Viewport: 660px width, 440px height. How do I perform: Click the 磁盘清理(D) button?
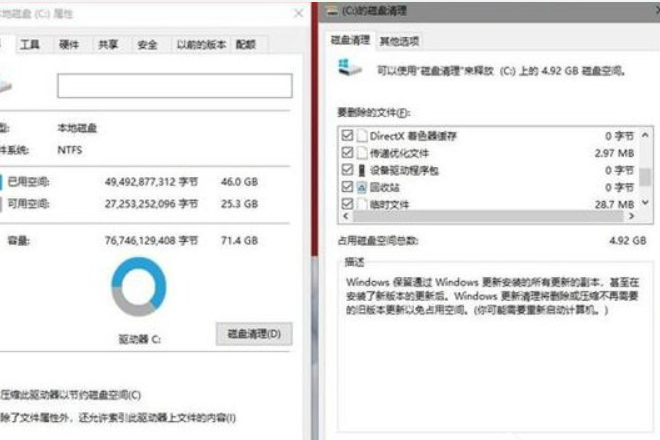(254, 332)
